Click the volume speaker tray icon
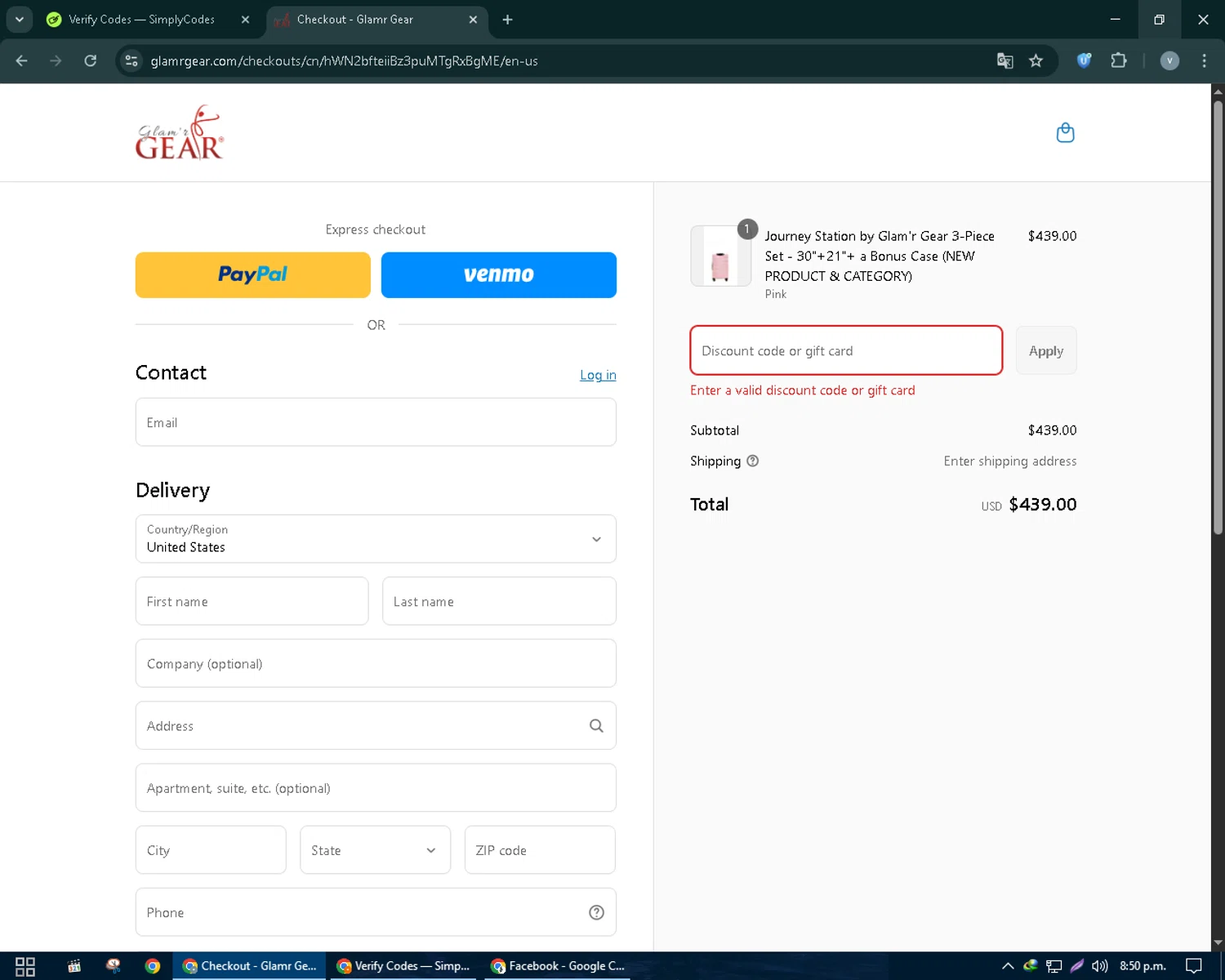Viewport: 1225px width, 980px height. click(1100, 966)
